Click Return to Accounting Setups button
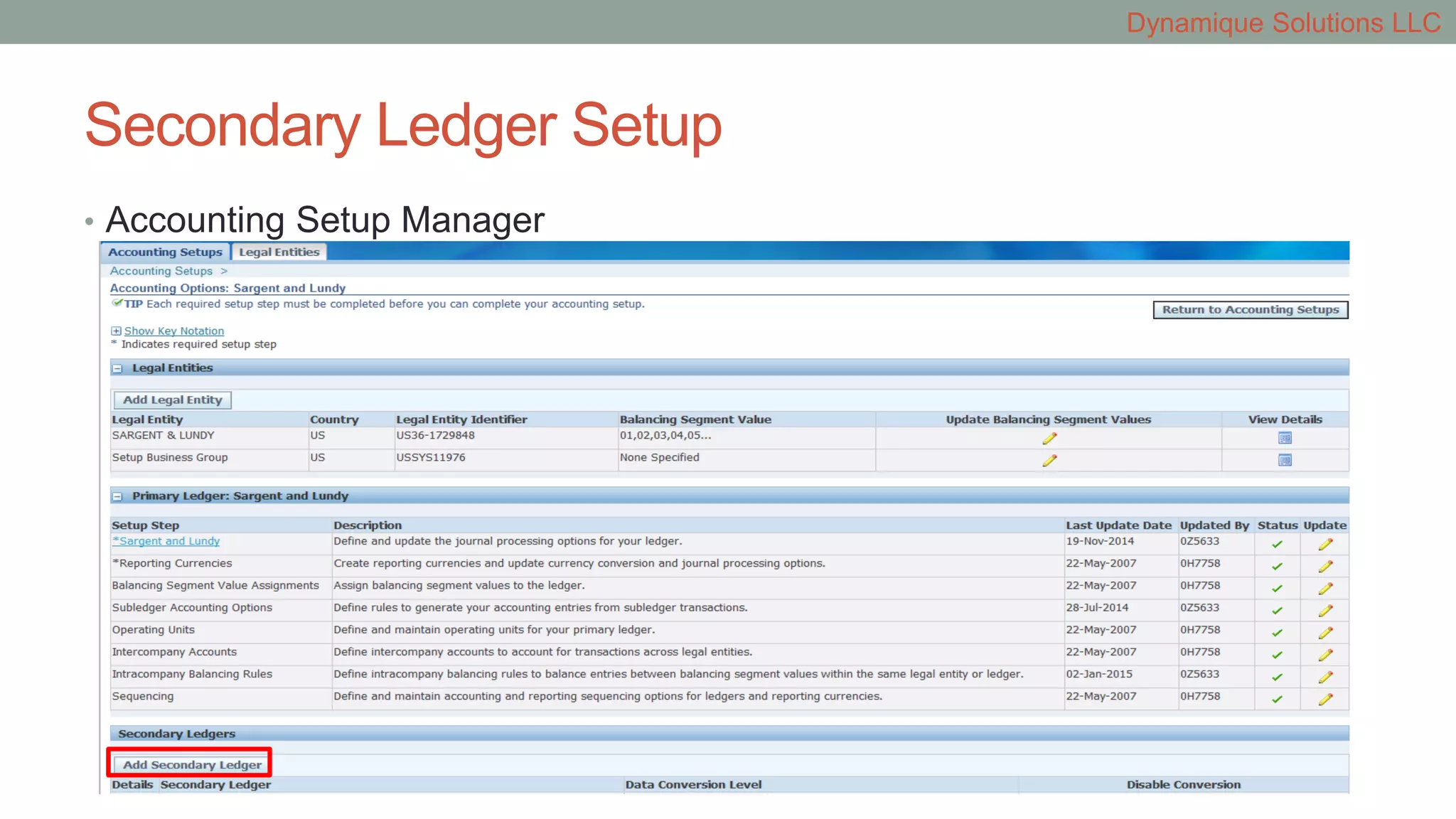The width and height of the screenshot is (1456, 819). click(x=1250, y=310)
